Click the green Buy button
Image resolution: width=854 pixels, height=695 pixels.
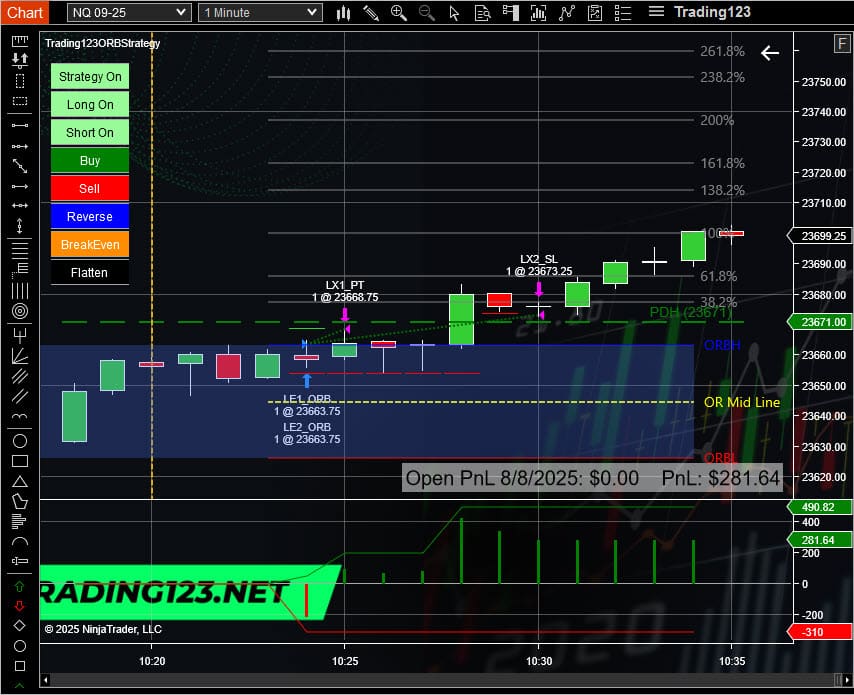[90, 161]
